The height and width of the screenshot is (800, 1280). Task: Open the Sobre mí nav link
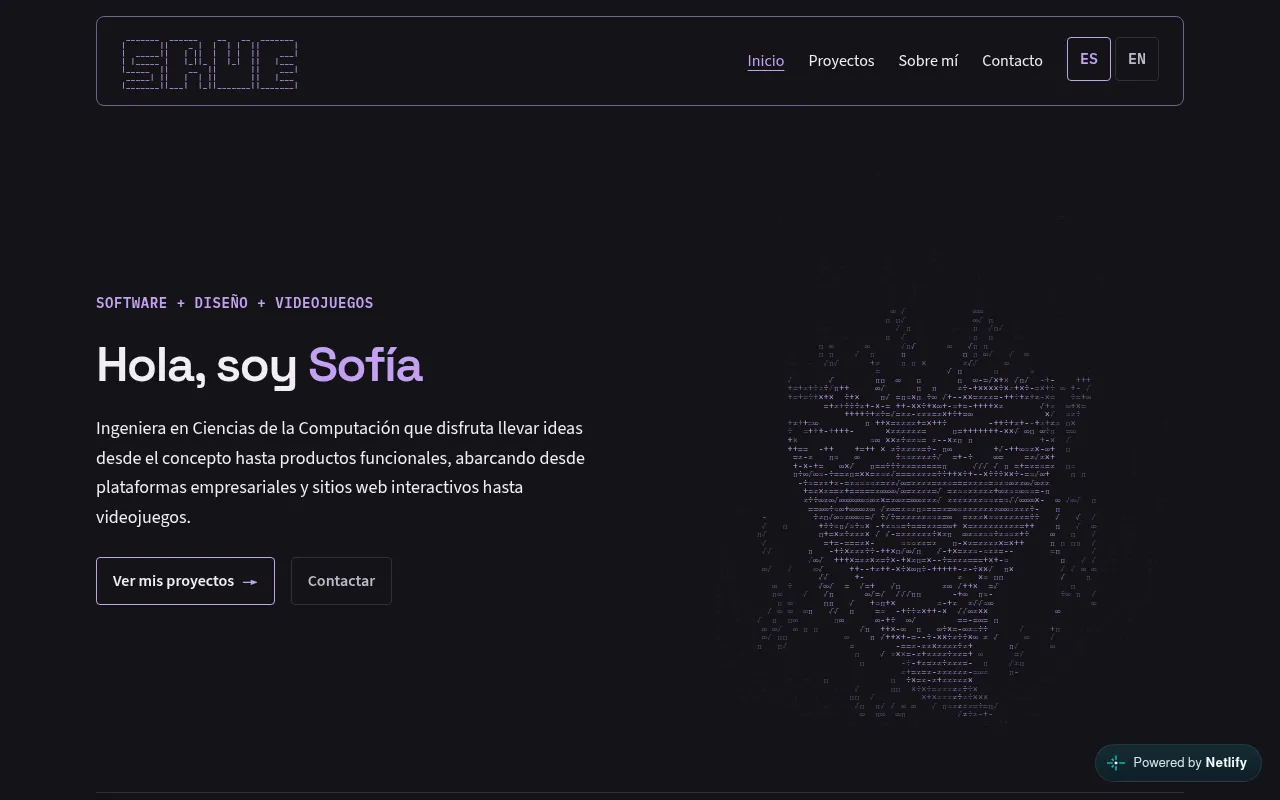click(x=928, y=61)
